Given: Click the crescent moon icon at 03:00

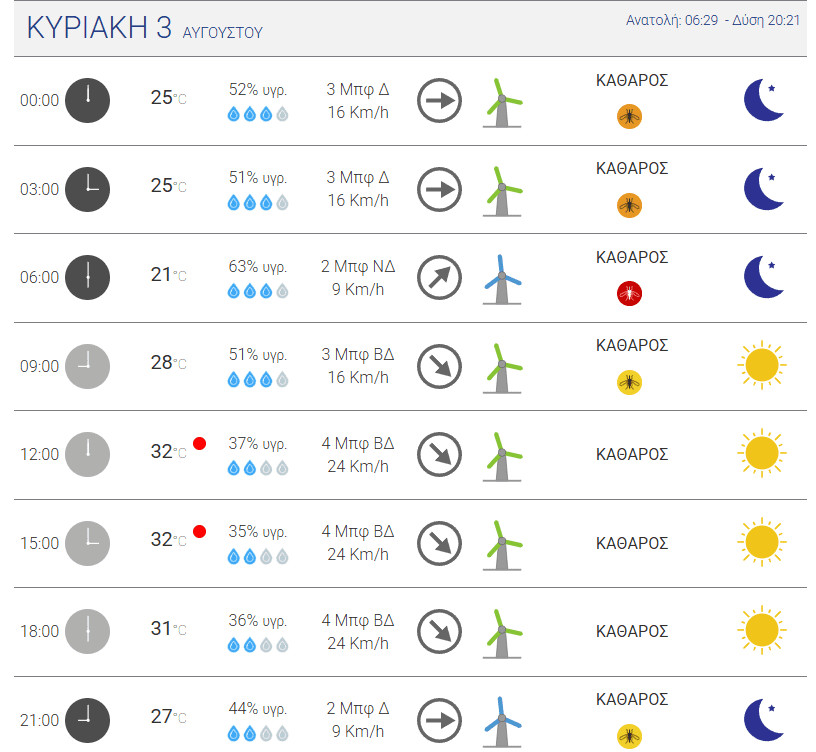Looking at the screenshot, I should [x=763, y=189].
